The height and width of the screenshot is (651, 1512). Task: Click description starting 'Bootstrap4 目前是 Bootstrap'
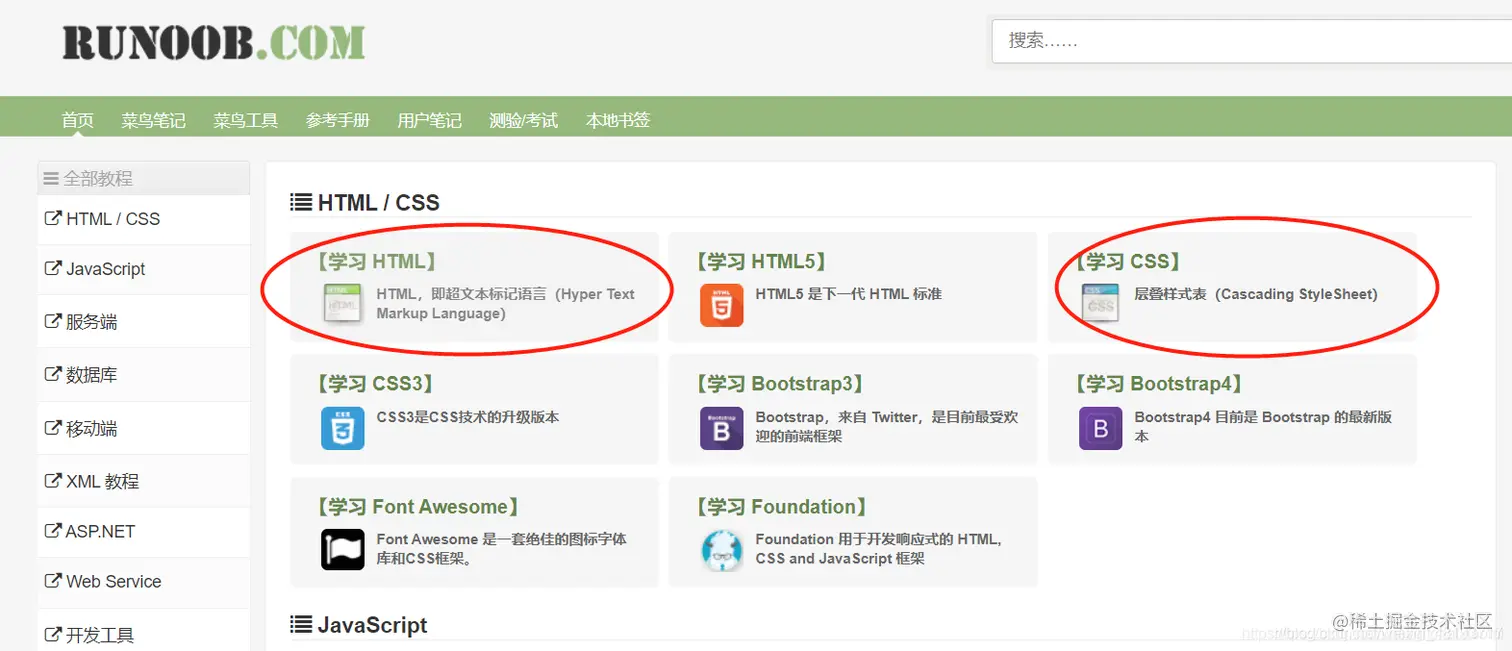[1264, 427]
